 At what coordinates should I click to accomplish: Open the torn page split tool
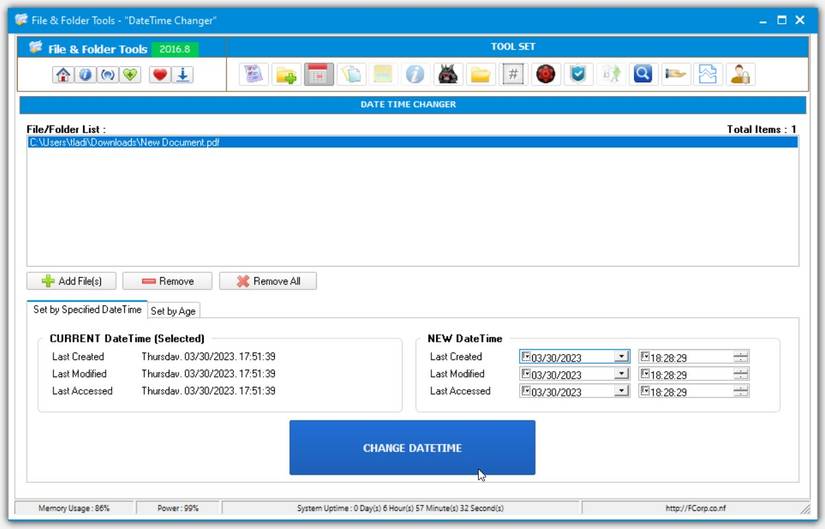[x=708, y=74]
